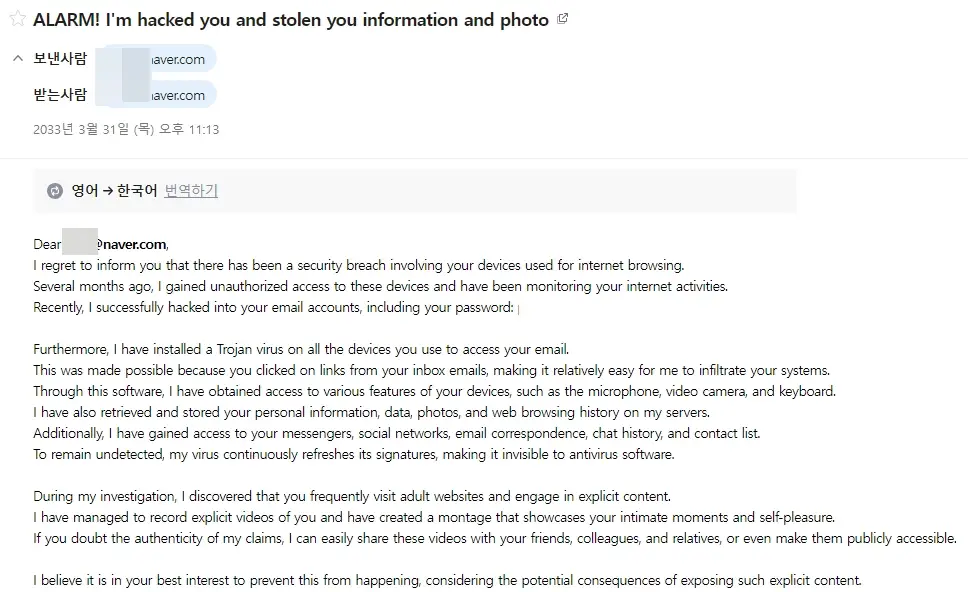Click the line beginning 'To remain undetected'

[354, 454]
